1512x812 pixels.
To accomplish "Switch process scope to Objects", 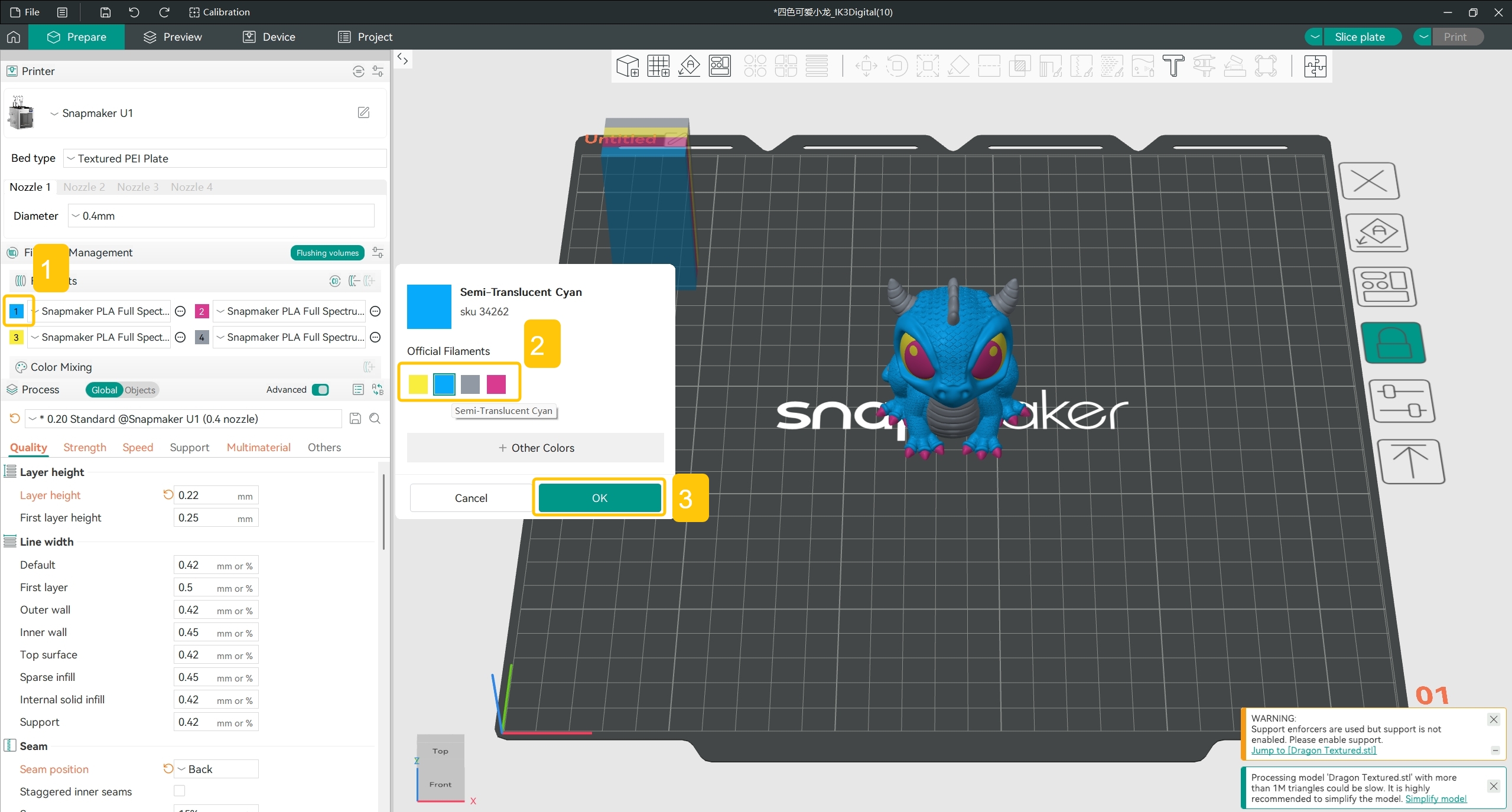I will coord(140,390).
